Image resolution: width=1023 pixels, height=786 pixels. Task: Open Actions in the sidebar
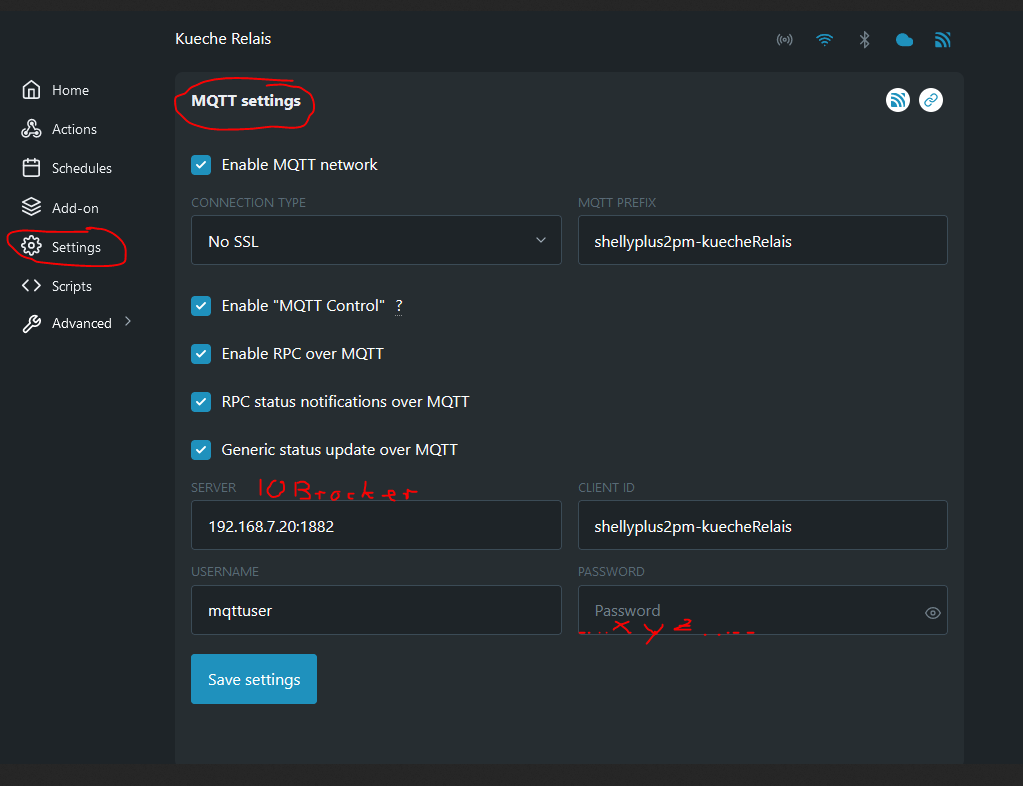click(x=74, y=129)
